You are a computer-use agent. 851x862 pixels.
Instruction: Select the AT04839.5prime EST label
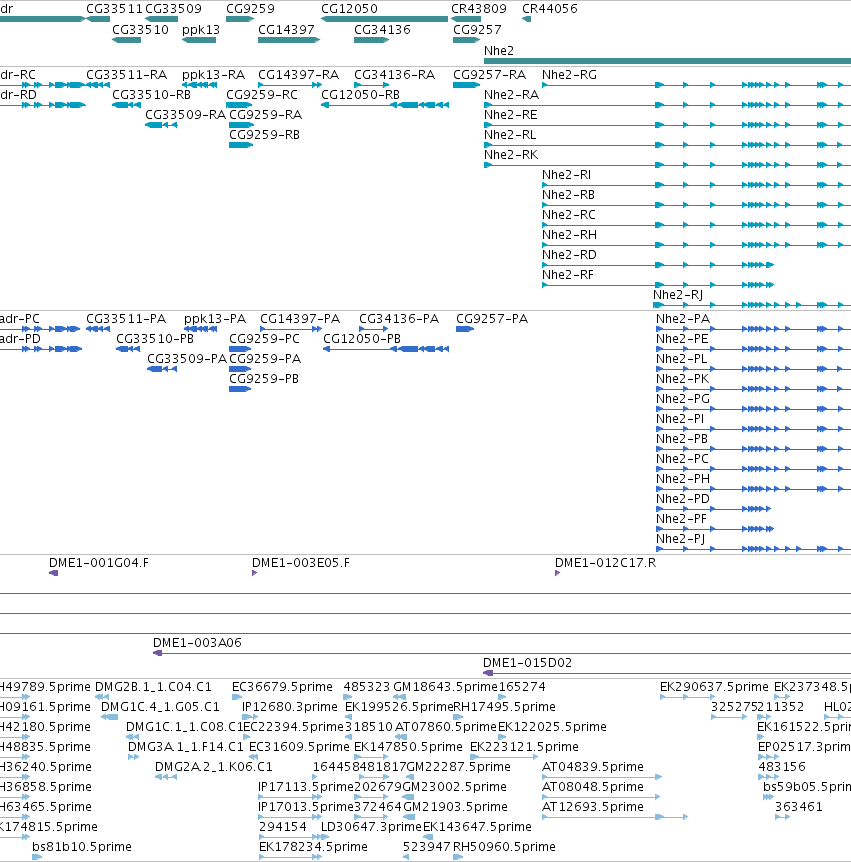tap(593, 766)
